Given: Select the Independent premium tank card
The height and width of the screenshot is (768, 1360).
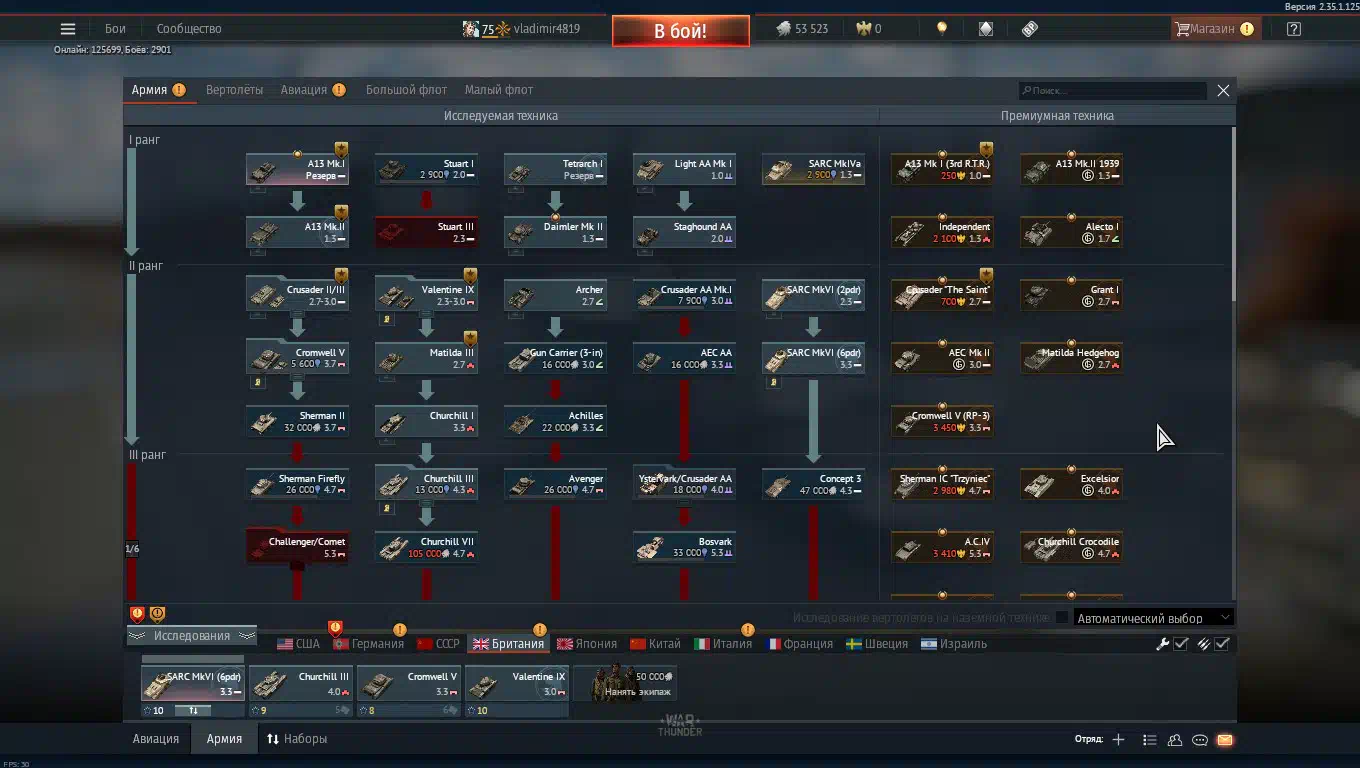Looking at the screenshot, I should click(x=942, y=233).
